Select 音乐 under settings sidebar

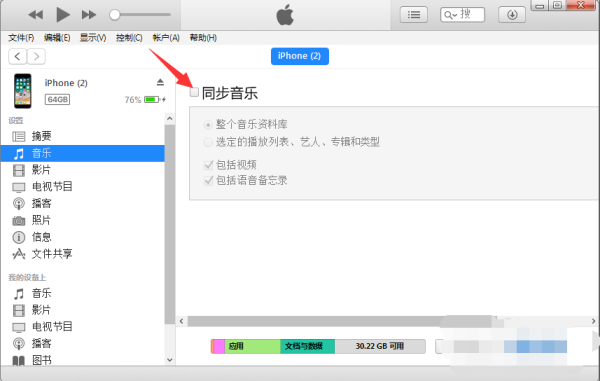point(83,153)
